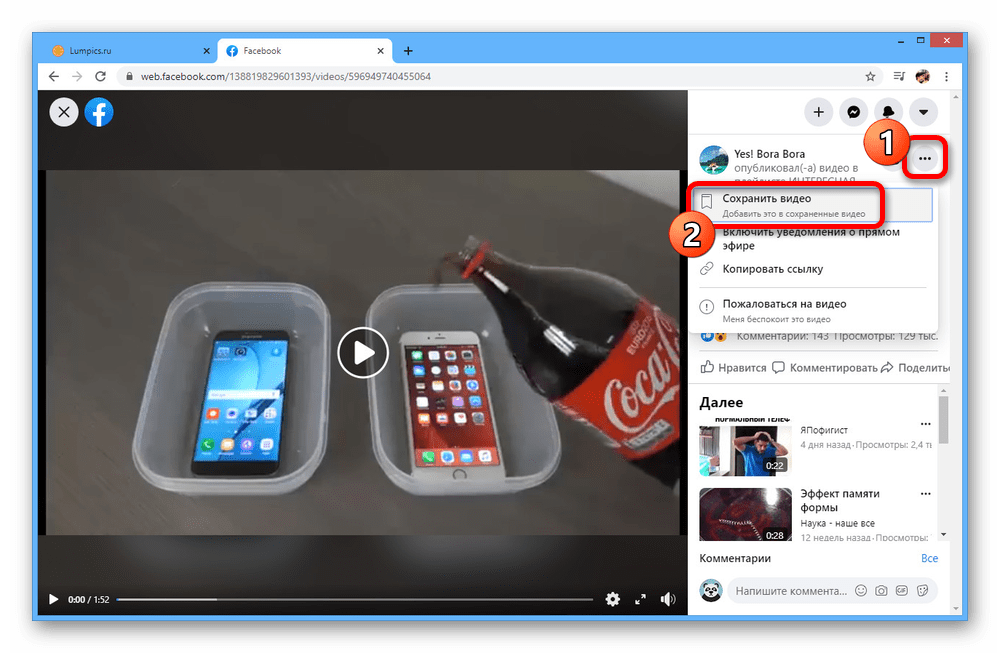Choose Копировать ссылку from menu

point(772,269)
